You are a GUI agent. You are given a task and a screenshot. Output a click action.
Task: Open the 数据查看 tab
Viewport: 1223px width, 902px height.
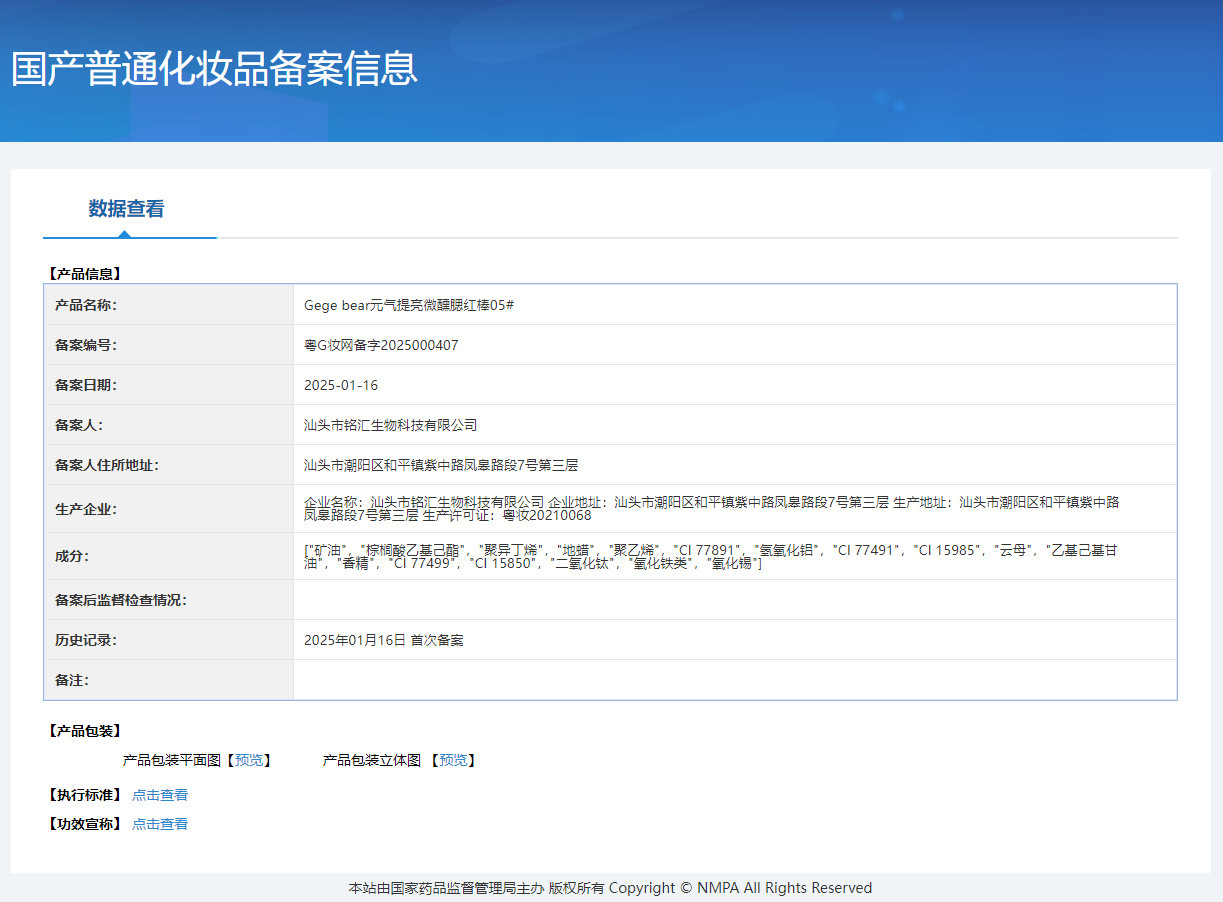click(126, 209)
